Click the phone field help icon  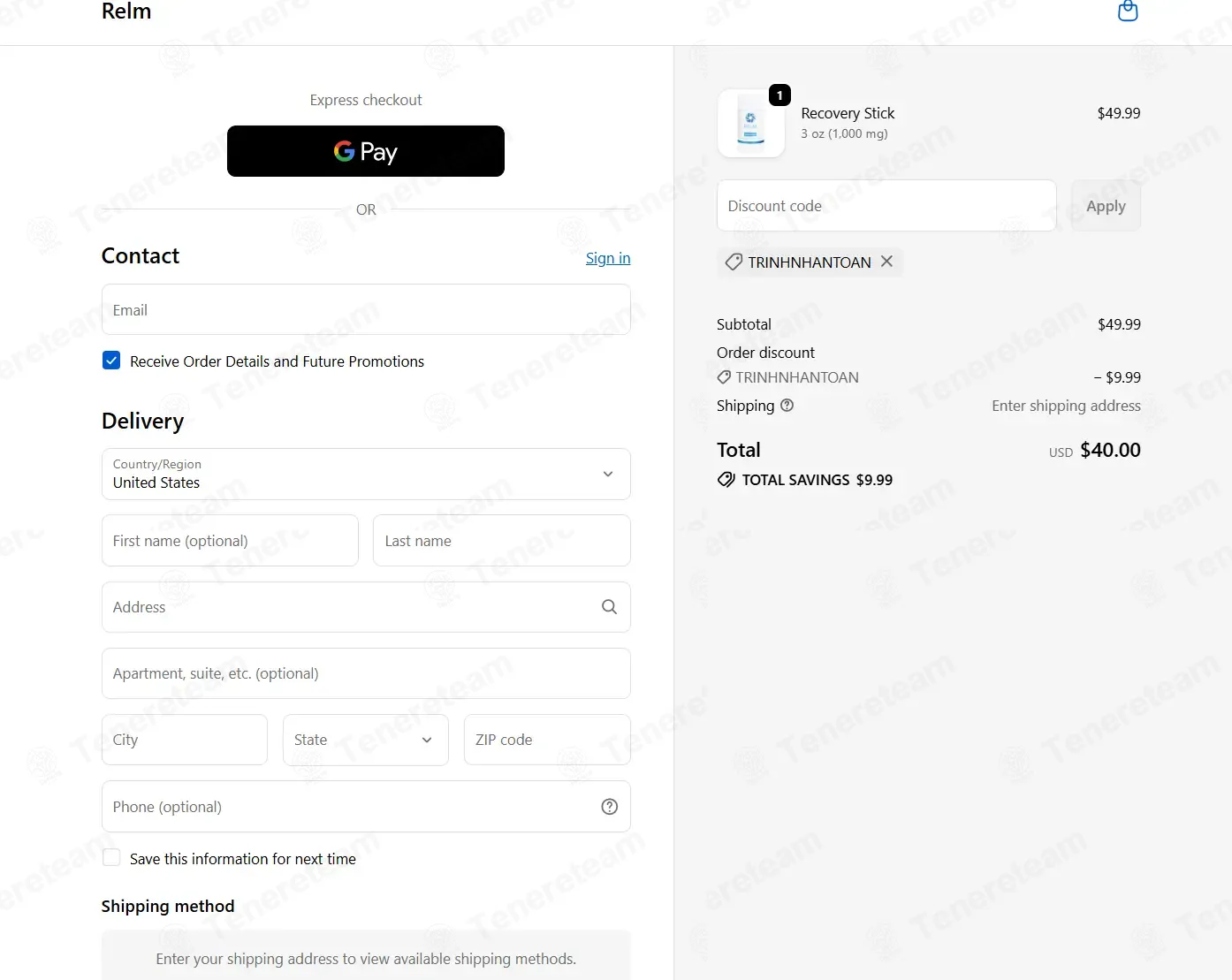609,807
